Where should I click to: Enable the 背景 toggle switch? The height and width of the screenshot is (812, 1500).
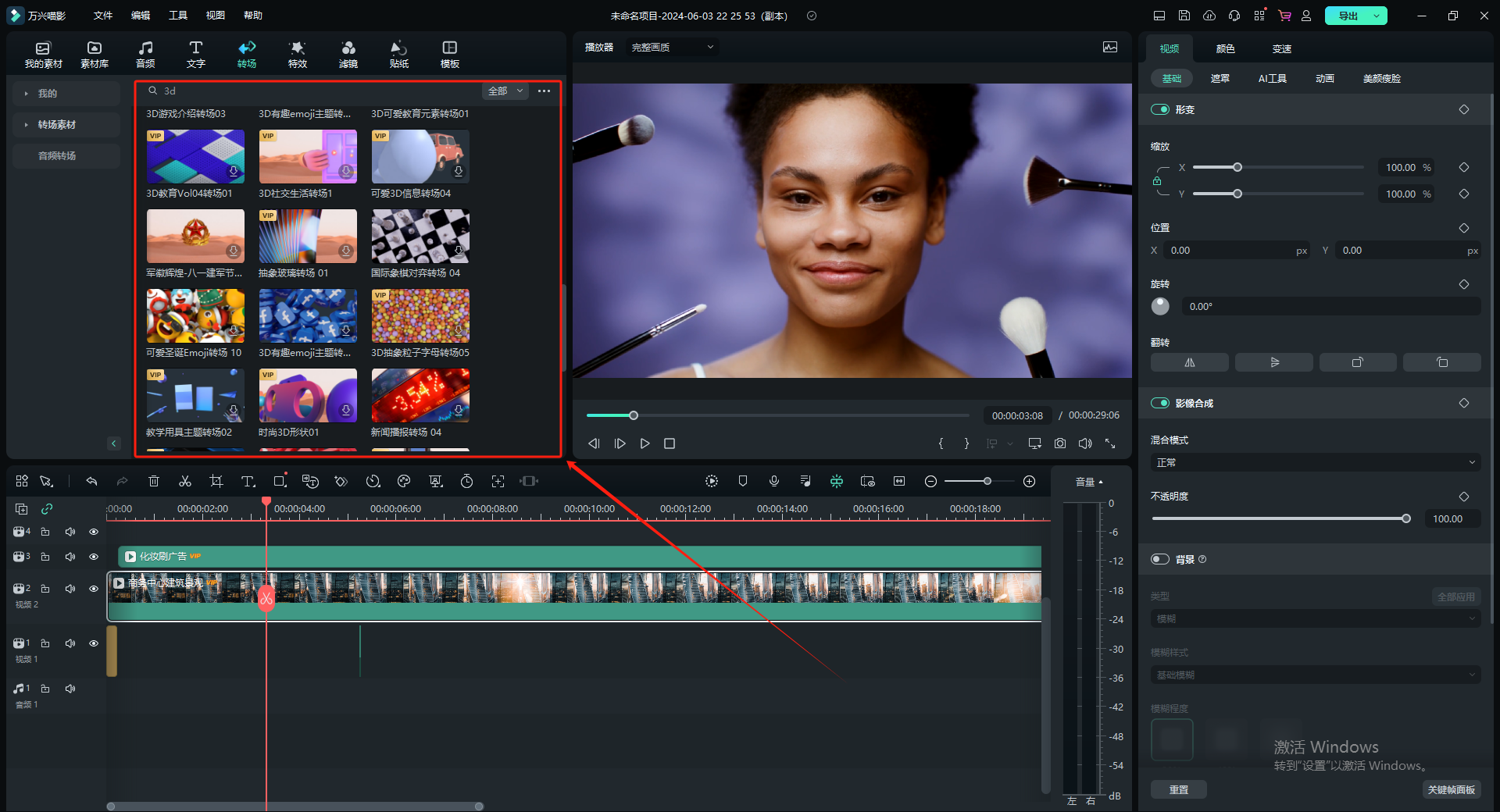coord(1160,560)
